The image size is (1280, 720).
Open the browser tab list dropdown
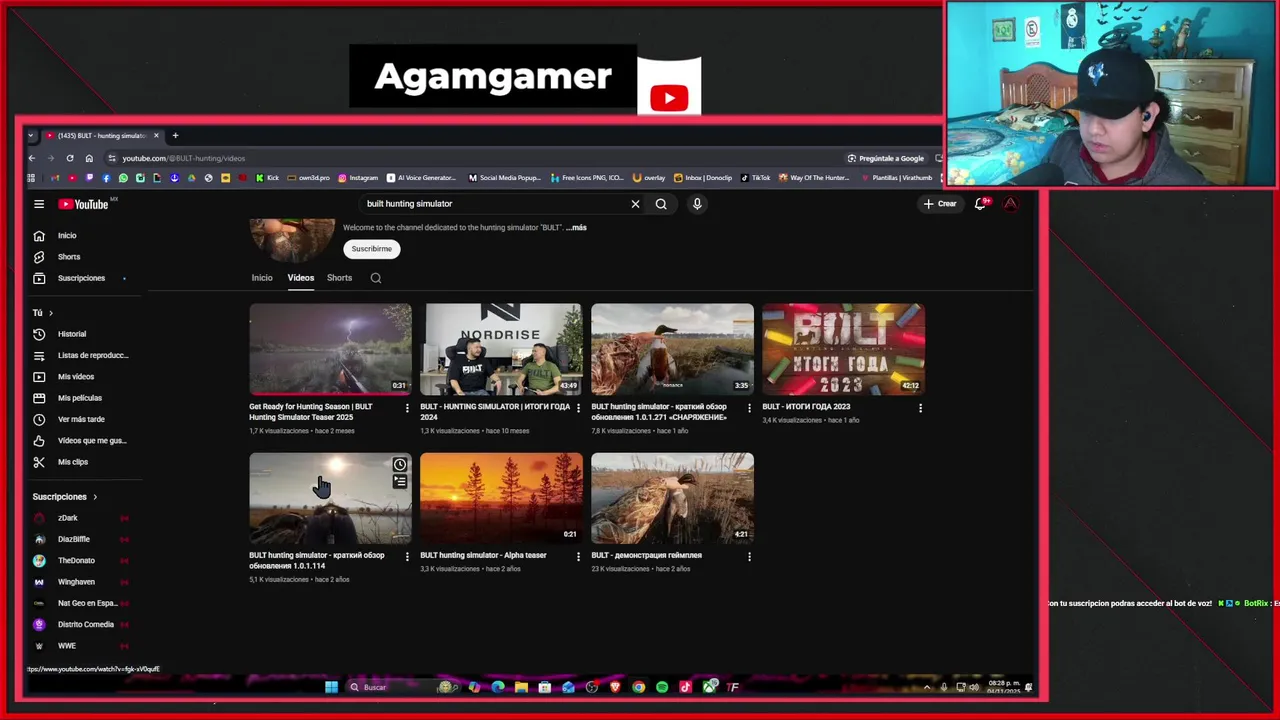click(31, 135)
